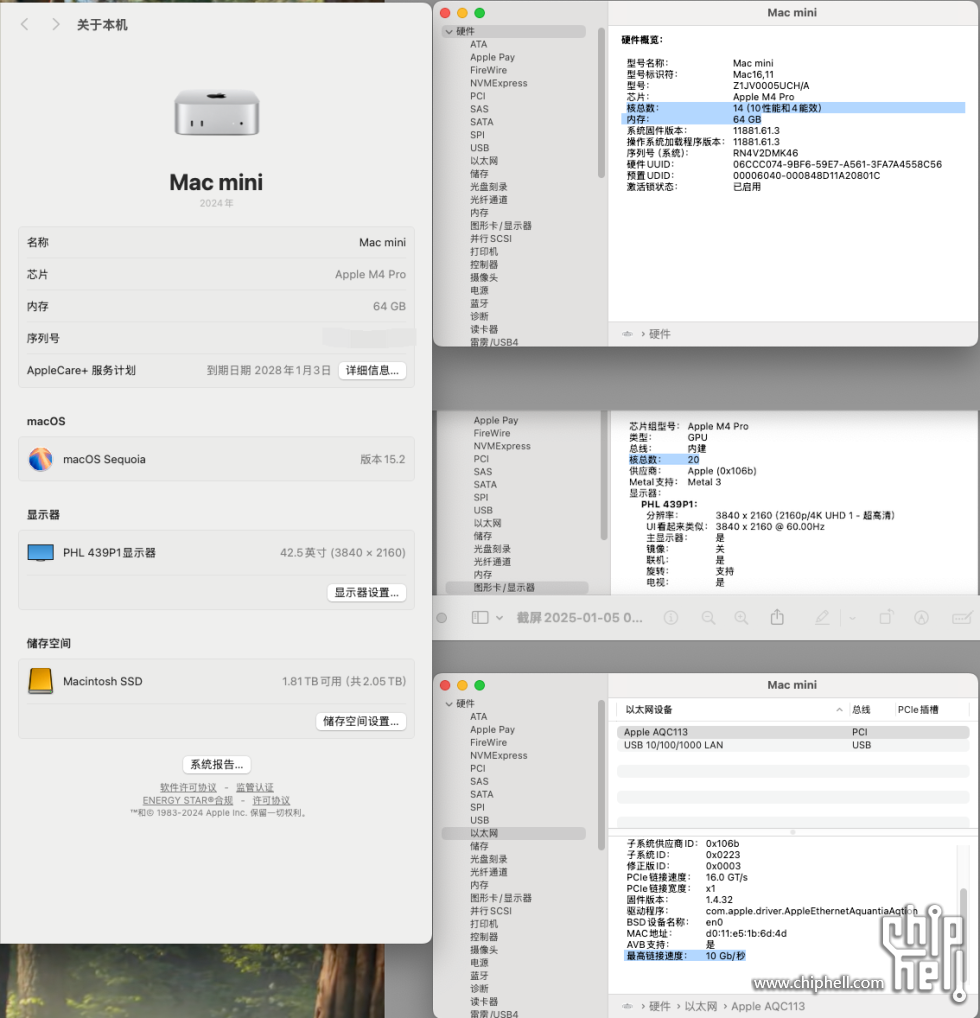Click the Macintosh SSD drive icon
The width and height of the screenshot is (980, 1018).
click(x=40, y=681)
